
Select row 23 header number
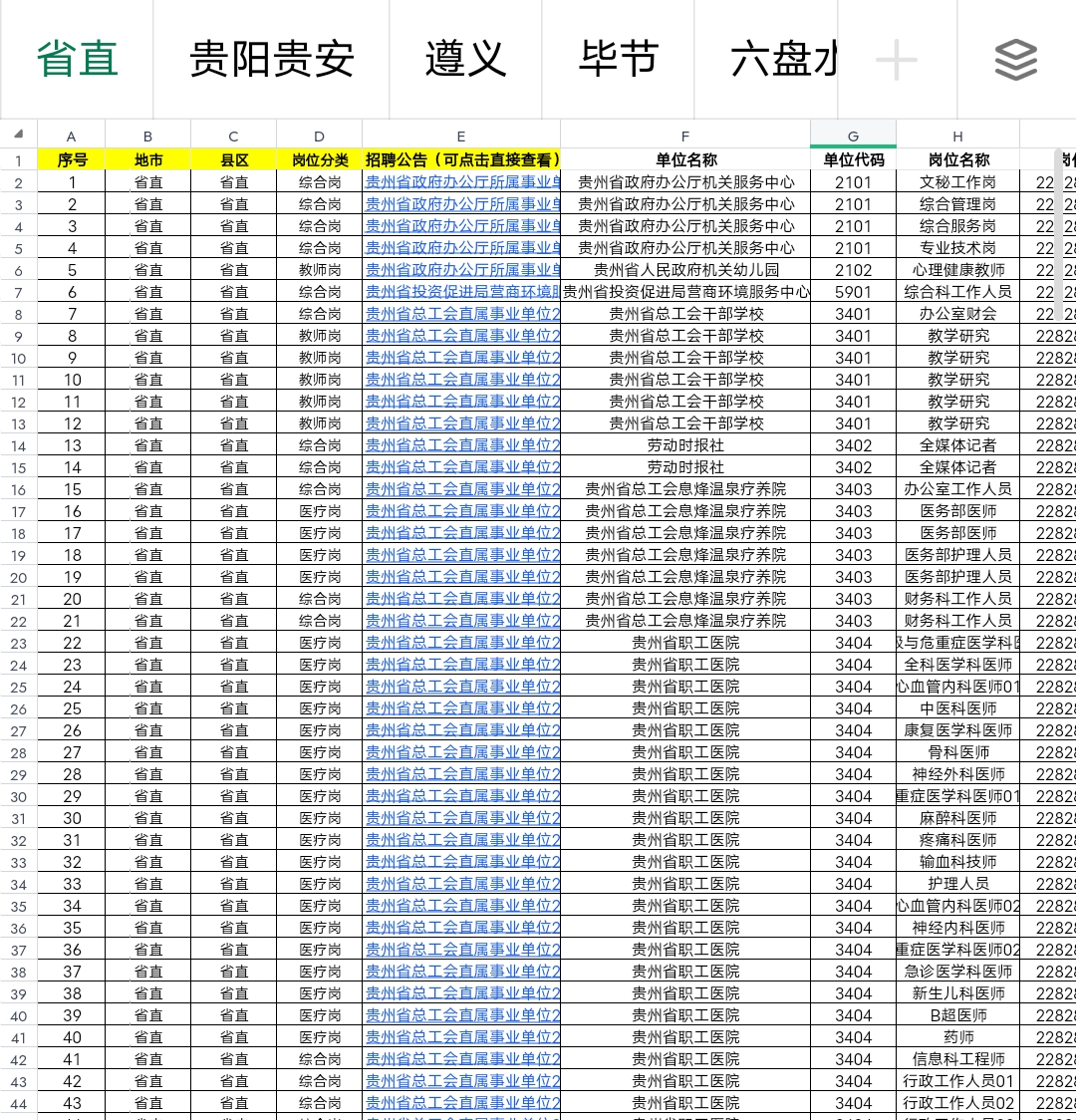pyautogui.click(x=19, y=644)
